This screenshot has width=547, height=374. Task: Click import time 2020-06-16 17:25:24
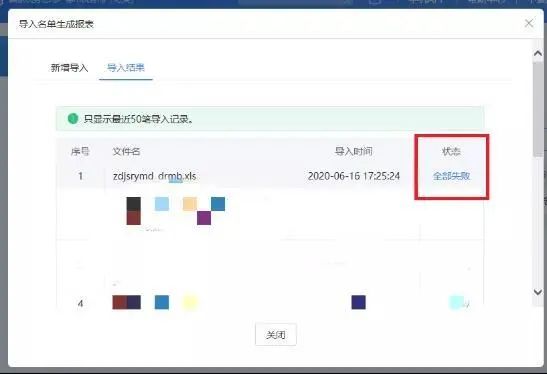click(354, 176)
